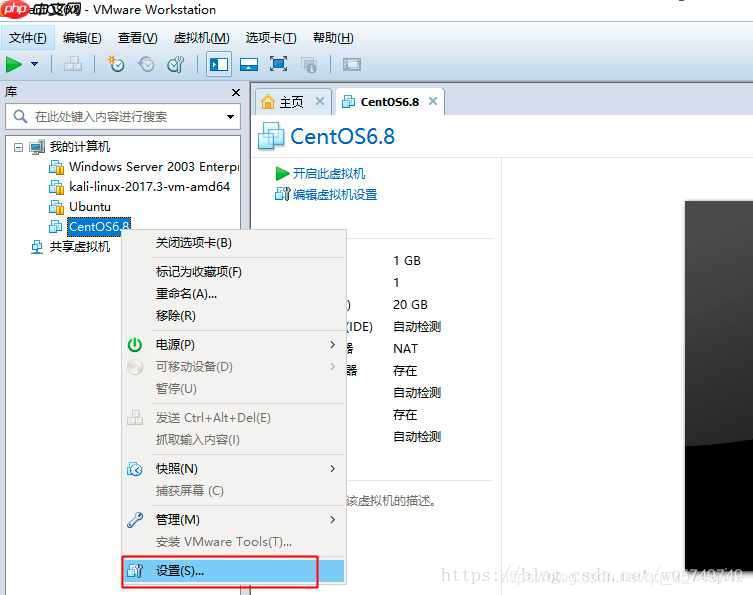753x595 pixels.
Task: Click the 快照(N) submenu arrow
Action: (x=332, y=469)
